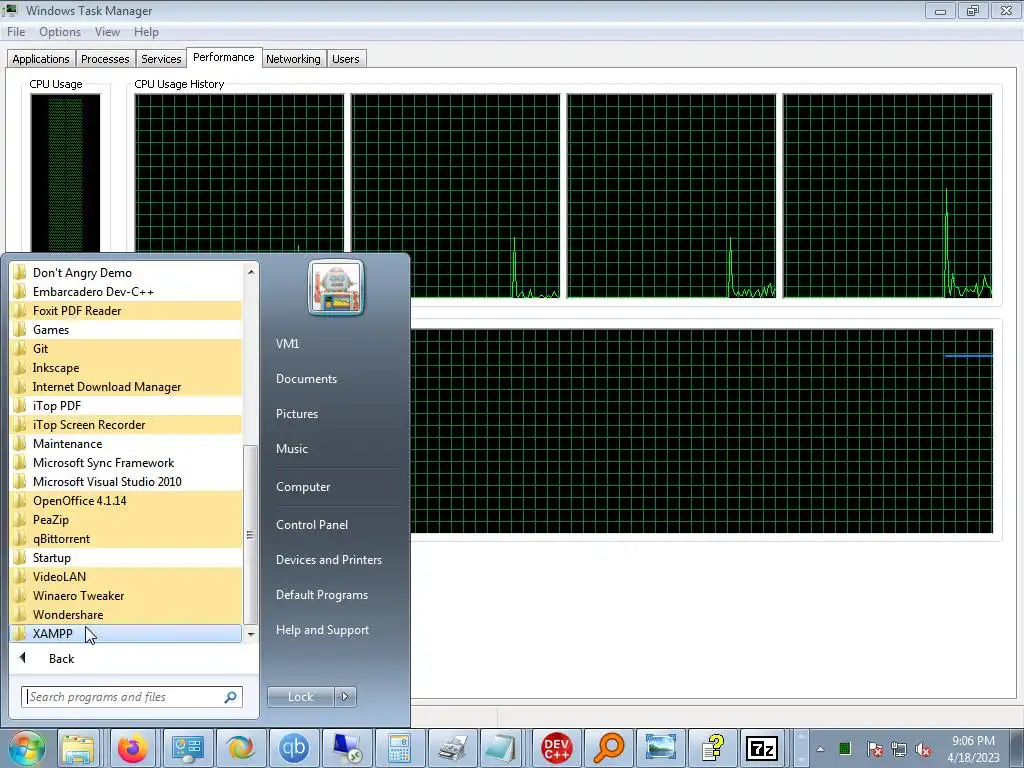Viewport: 1024px width, 768px height.
Task: Open the Internet Download Manager folder
Action: point(126,387)
